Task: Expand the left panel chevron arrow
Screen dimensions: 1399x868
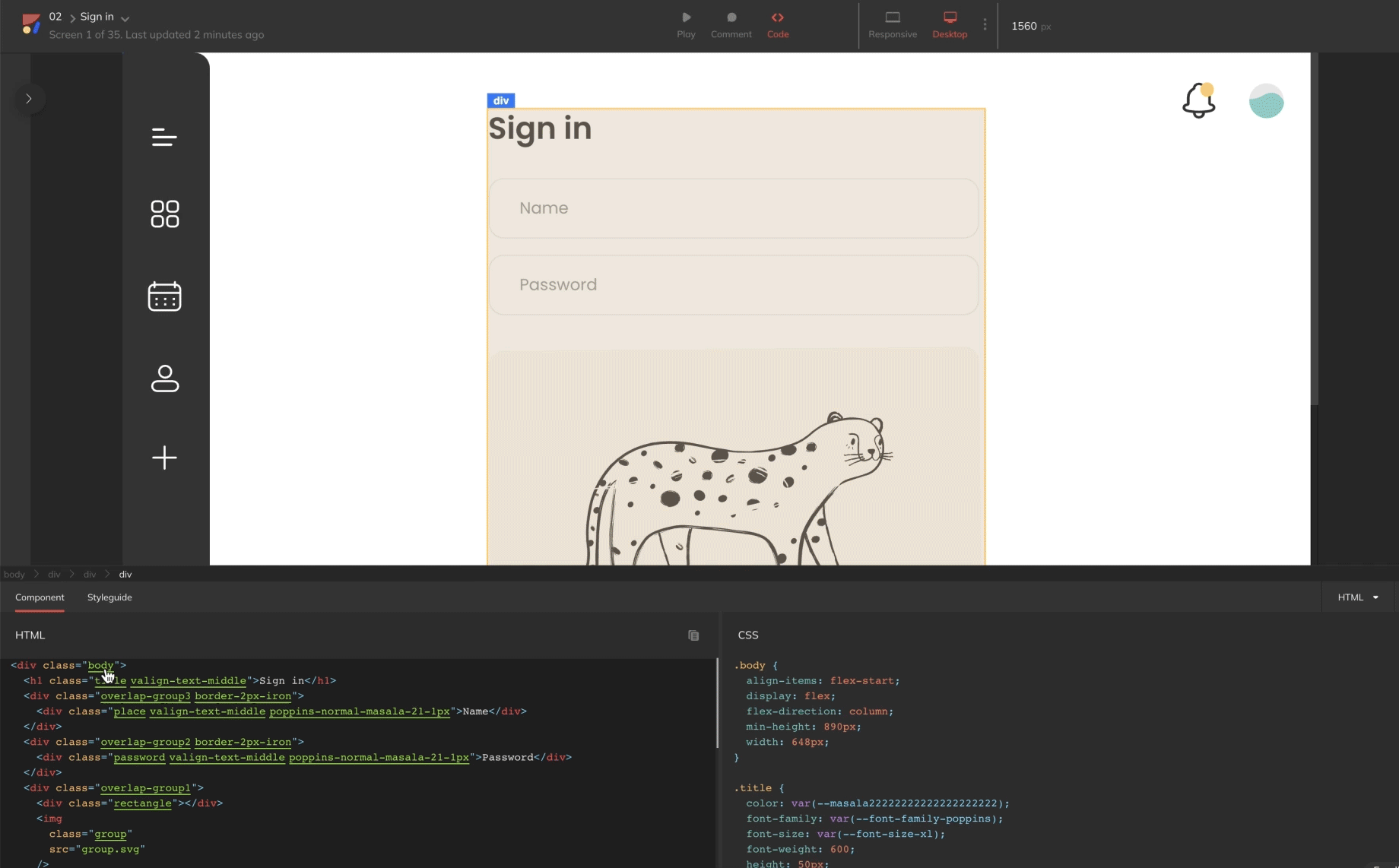Action: point(29,99)
